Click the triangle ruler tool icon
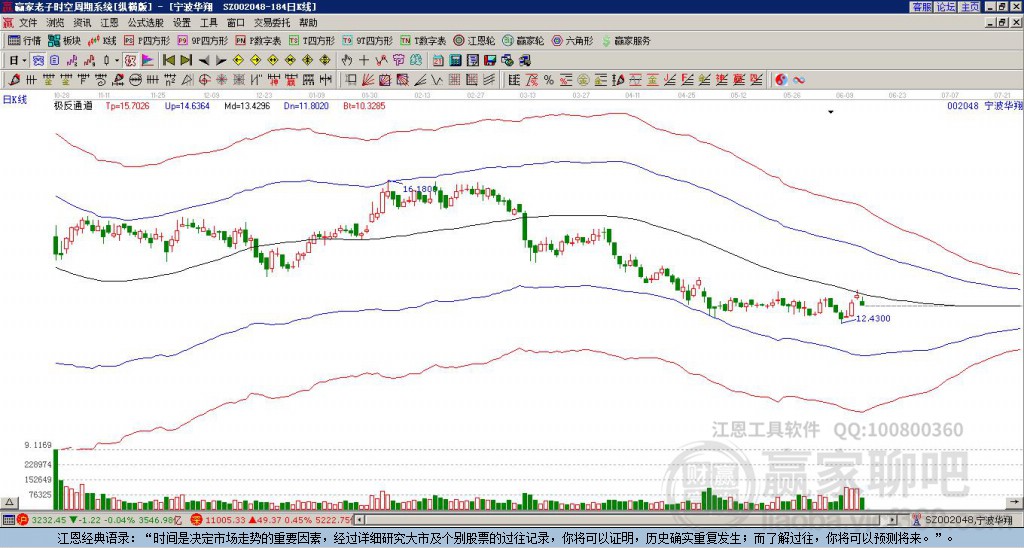This screenshot has height=548, width=1024. click(x=187, y=80)
